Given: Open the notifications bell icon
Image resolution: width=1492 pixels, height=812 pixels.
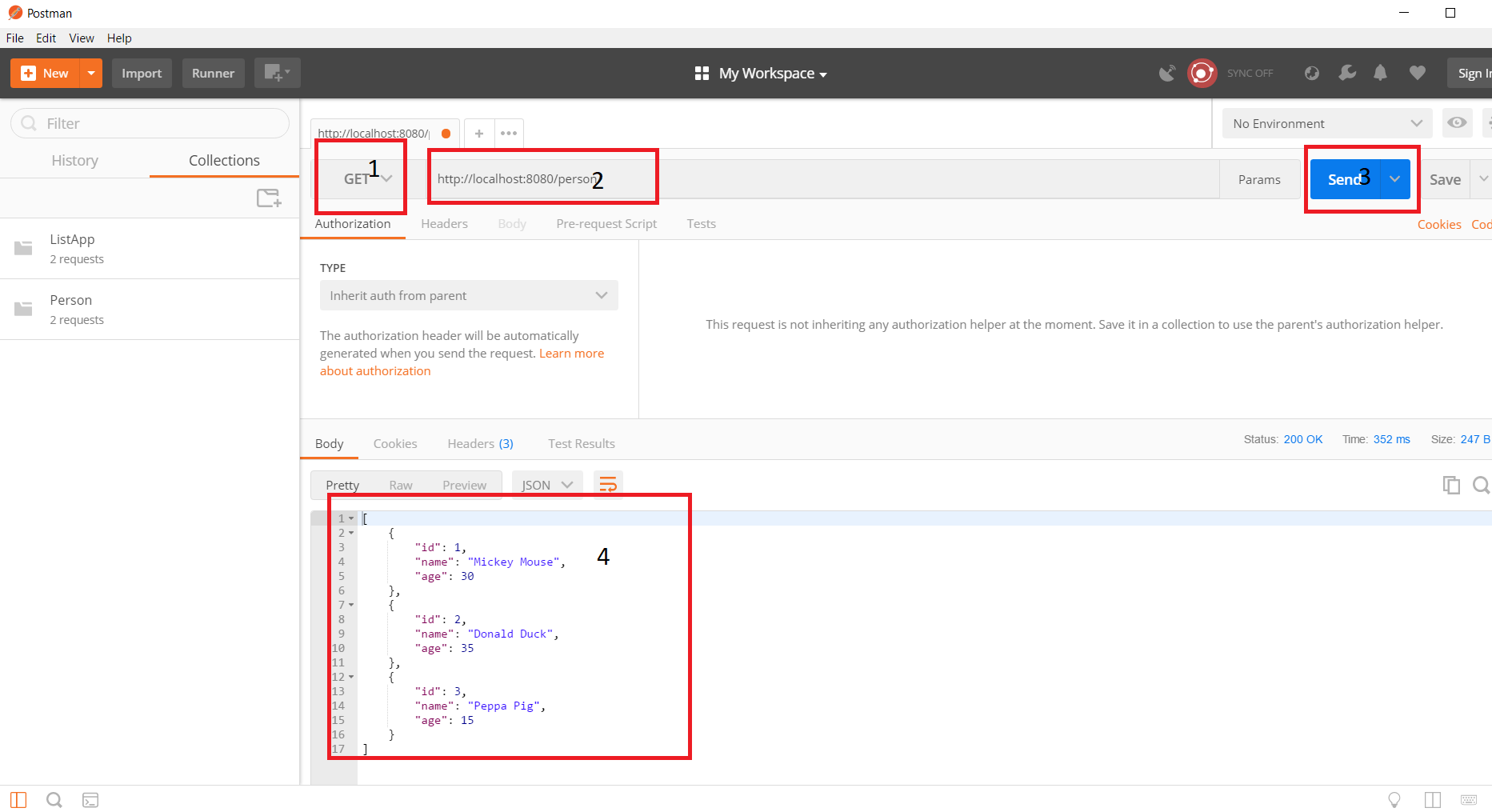Looking at the screenshot, I should [x=1380, y=73].
